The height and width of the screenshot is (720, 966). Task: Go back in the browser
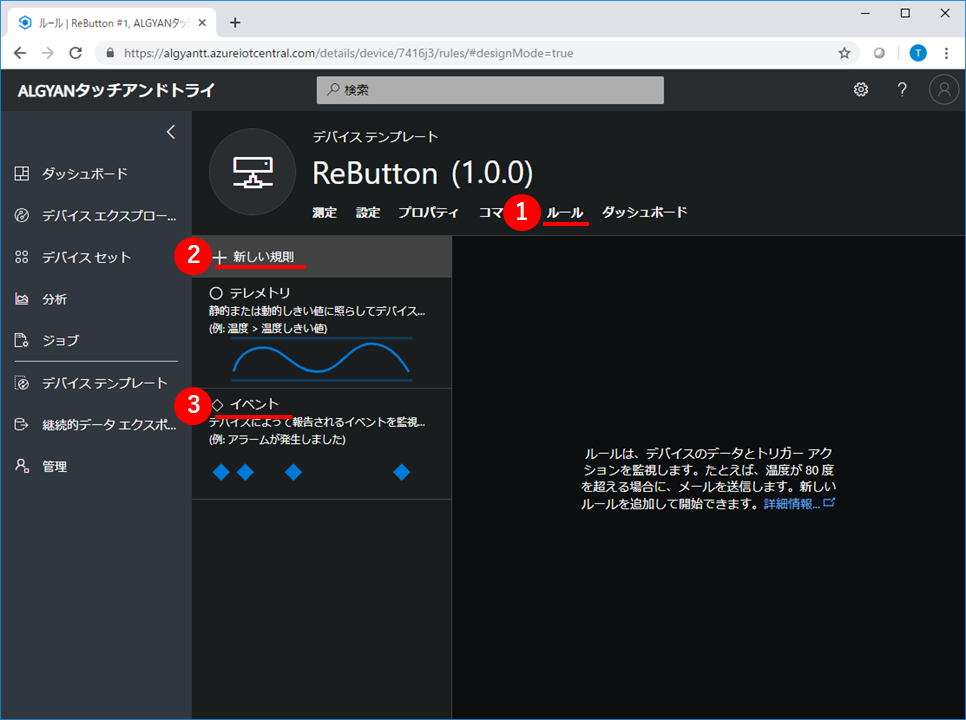coord(20,53)
